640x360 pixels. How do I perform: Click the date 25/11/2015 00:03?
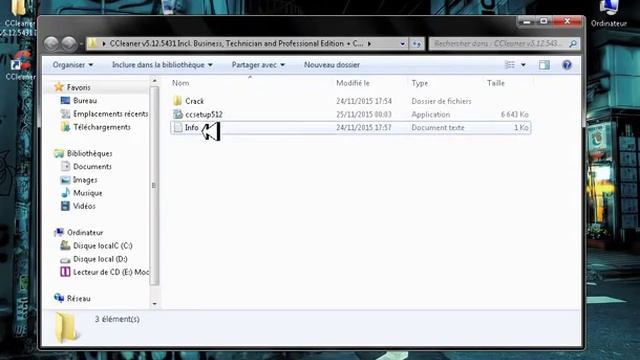pos(364,114)
